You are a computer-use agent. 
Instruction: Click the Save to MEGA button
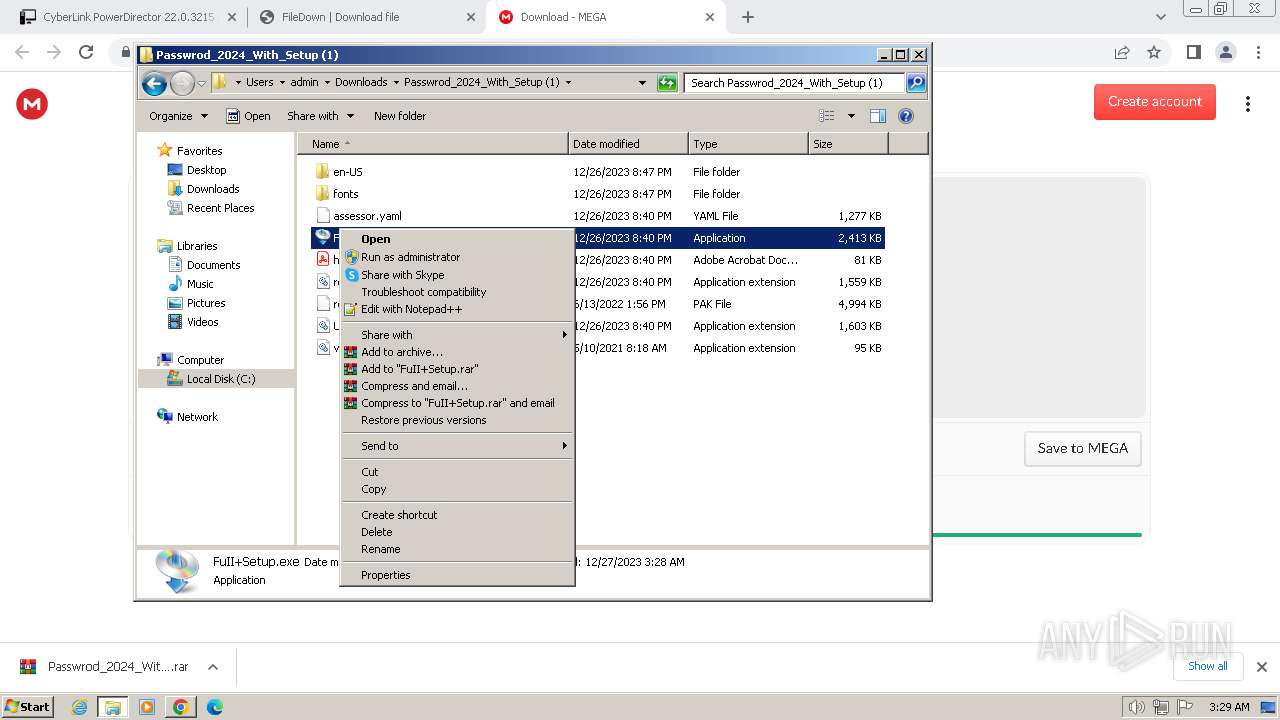(x=1082, y=448)
